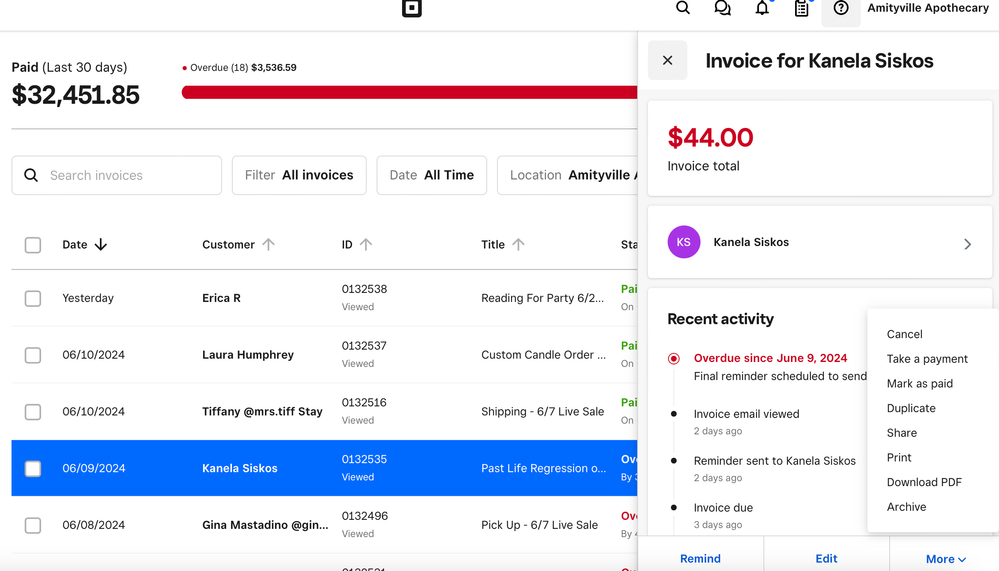Screen dimensions: 999x571
Task: Check the Erica R invoice checkbox
Action: coord(33,298)
